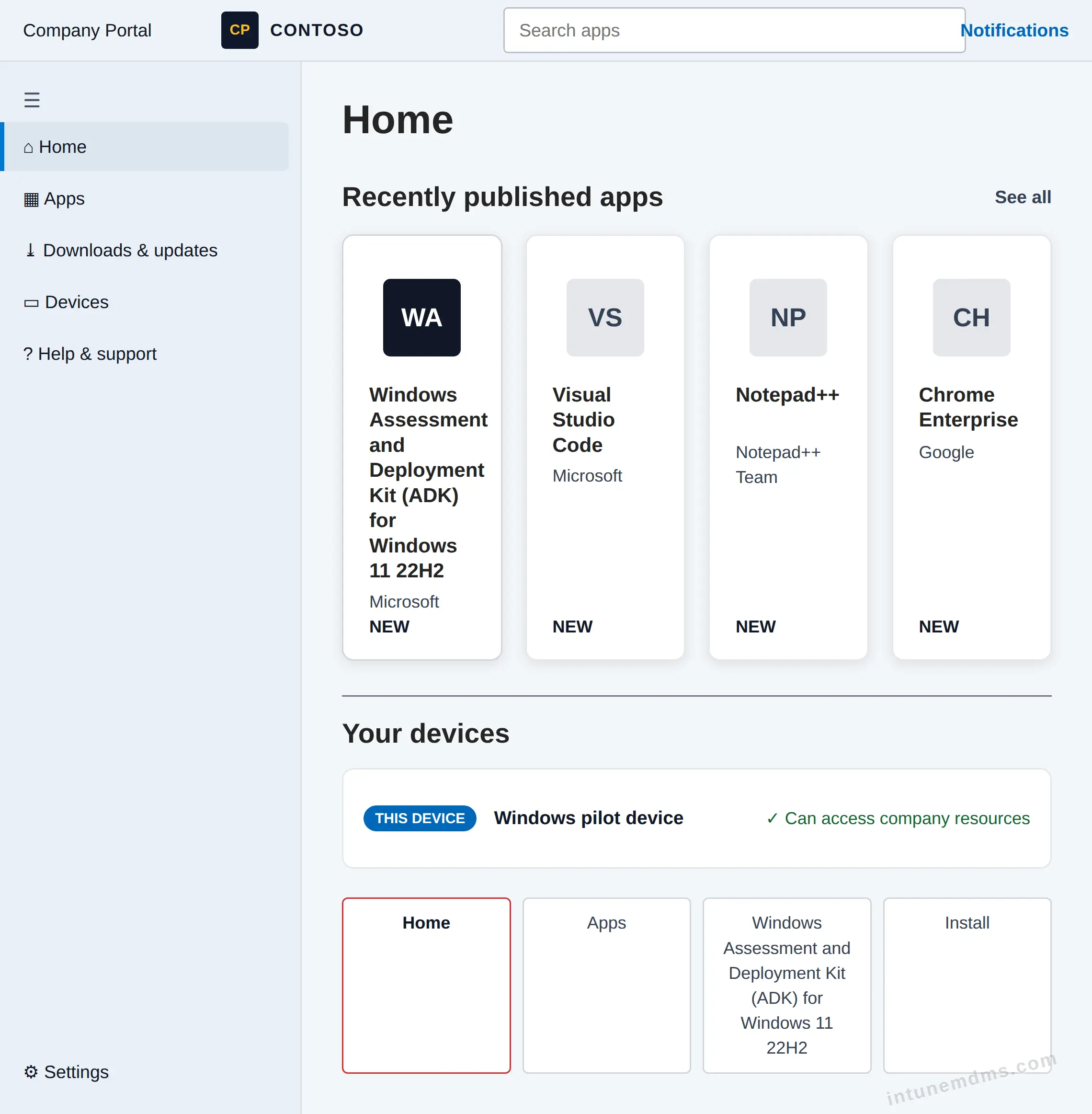Select the Apps thumbnail at bottom

pyautogui.click(x=606, y=985)
